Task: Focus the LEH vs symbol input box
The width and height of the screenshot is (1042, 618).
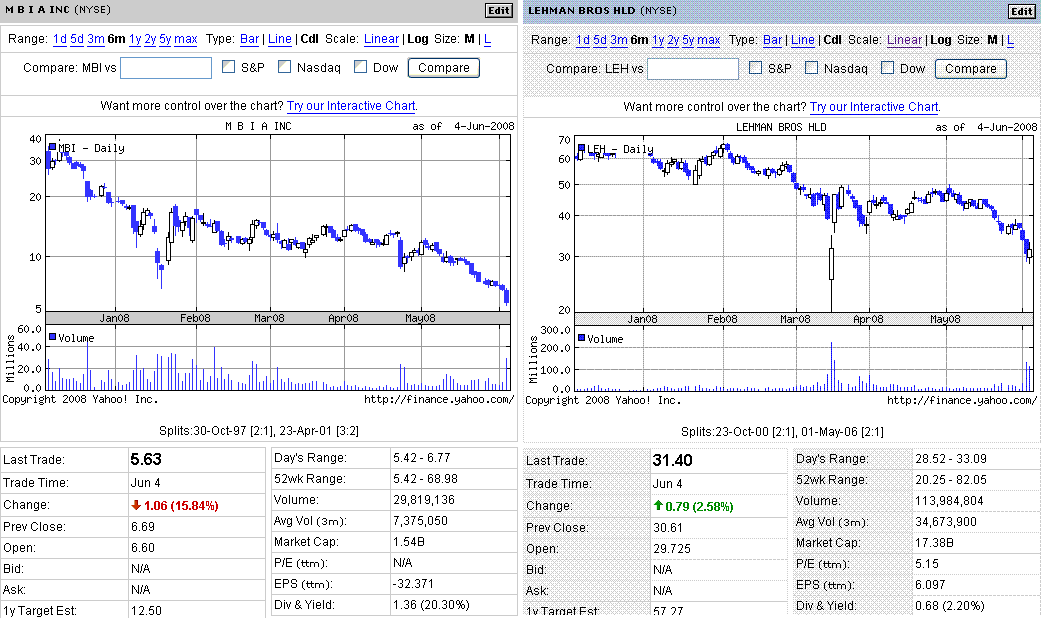Action: 688,69
